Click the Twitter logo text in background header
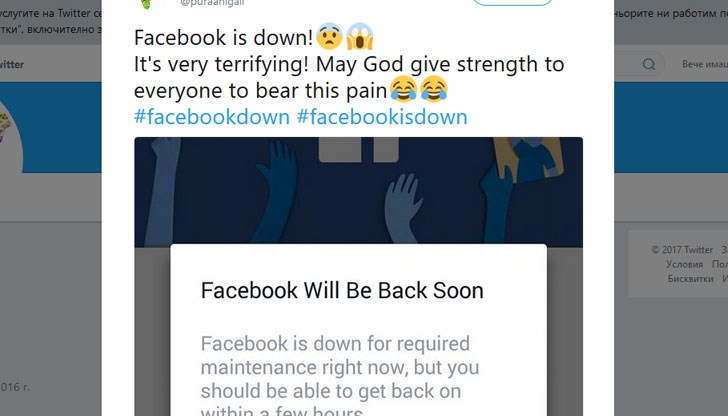Screen dimensions: 728x416 point(12,64)
